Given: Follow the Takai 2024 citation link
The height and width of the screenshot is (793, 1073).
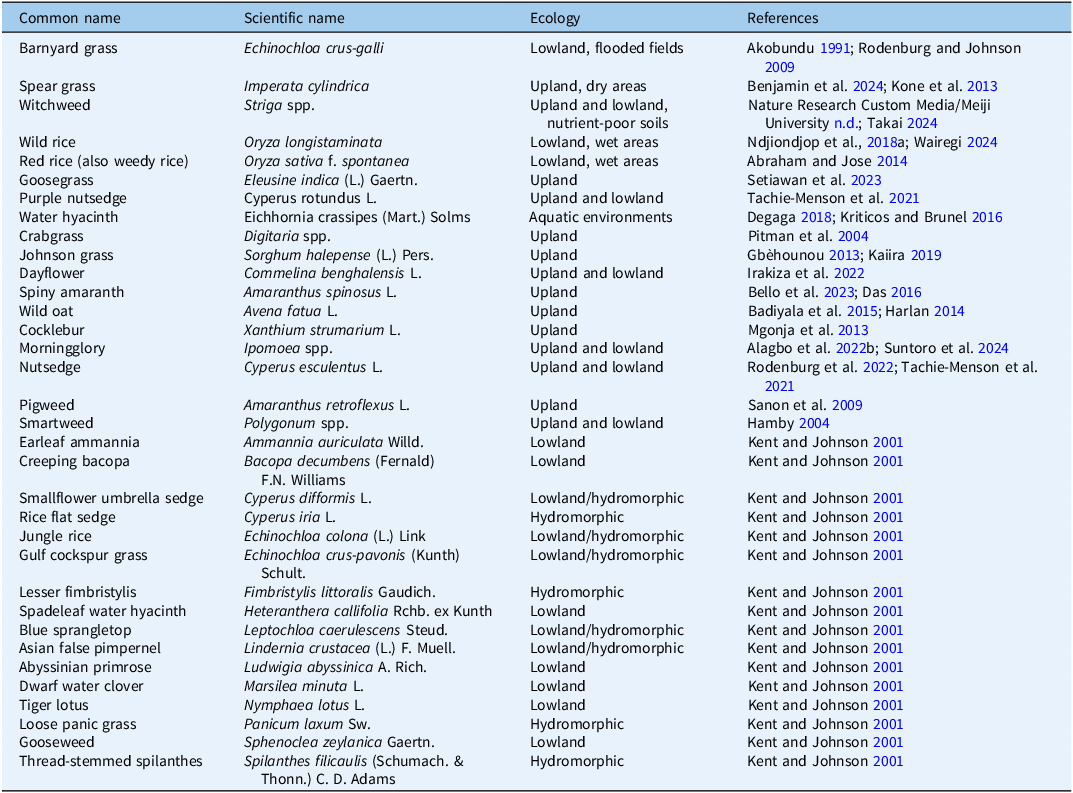Looking at the screenshot, I should [x=922, y=123].
